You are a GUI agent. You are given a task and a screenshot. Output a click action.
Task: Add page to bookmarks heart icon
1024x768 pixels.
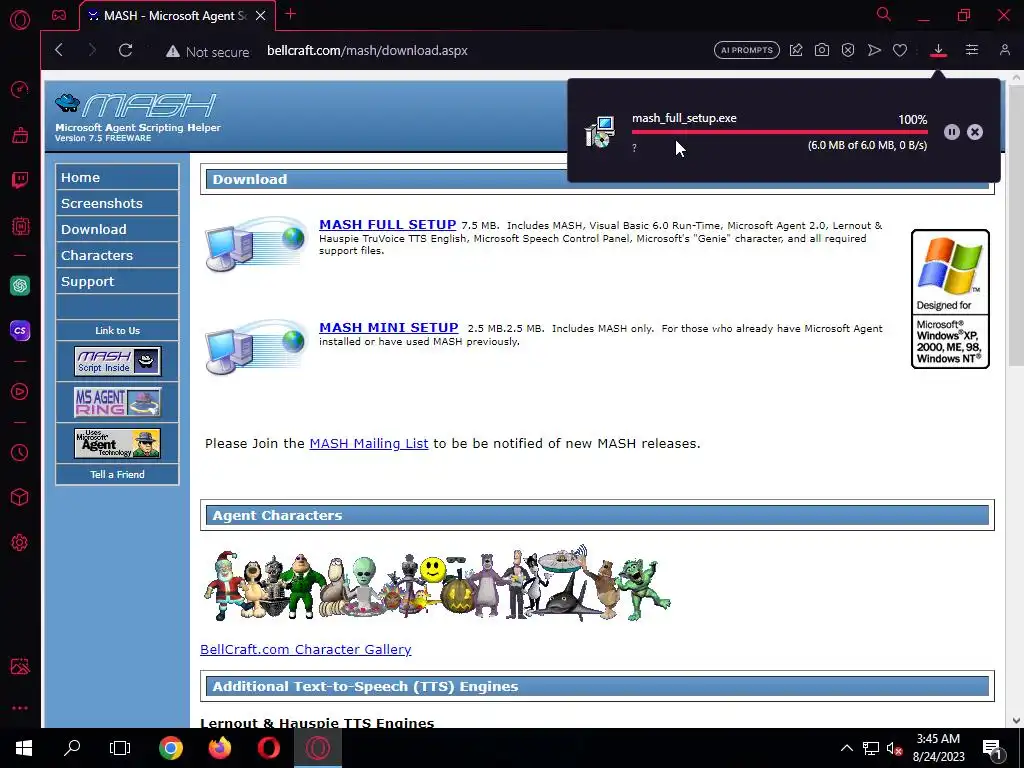(900, 50)
